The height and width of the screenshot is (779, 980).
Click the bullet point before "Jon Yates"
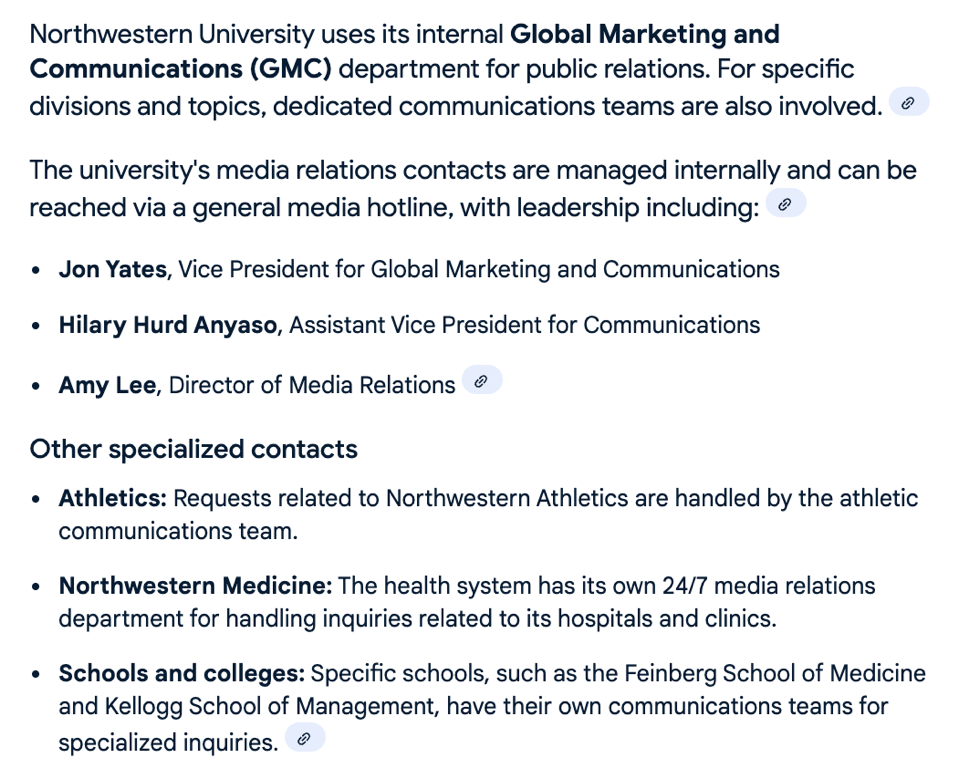[37, 270]
